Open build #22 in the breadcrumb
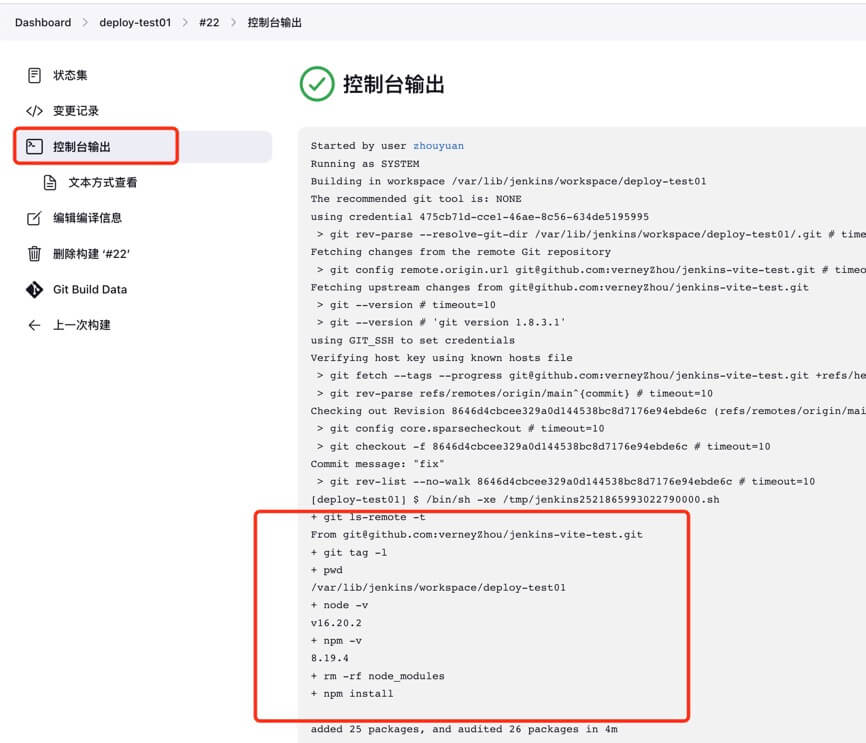866x743 pixels. (208, 22)
